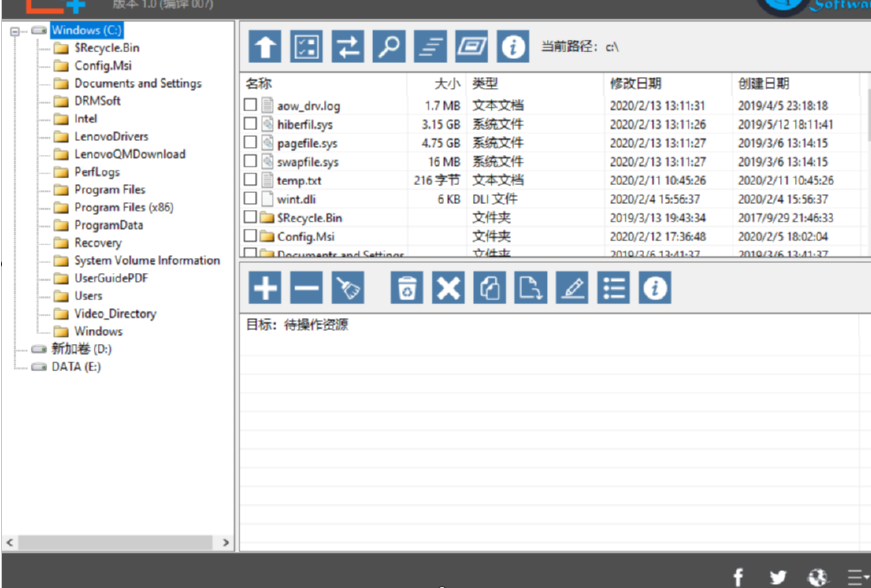Click the X cancel operation icon
Image resolution: width=871 pixels, height=588 pixels.
click(448, 287)
